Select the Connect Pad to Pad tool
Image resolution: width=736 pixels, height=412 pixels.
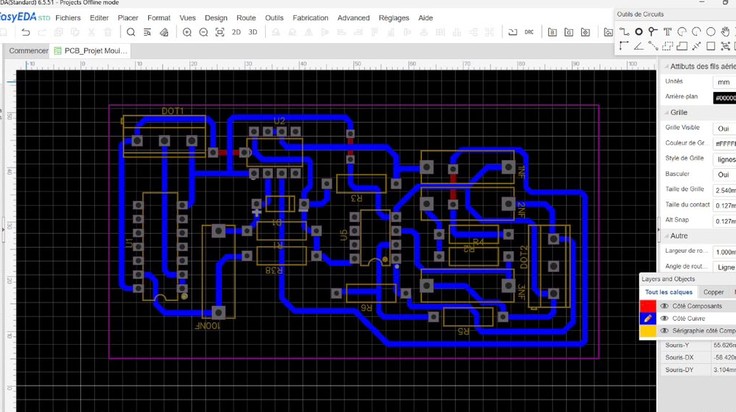click(x=653, y=46)
